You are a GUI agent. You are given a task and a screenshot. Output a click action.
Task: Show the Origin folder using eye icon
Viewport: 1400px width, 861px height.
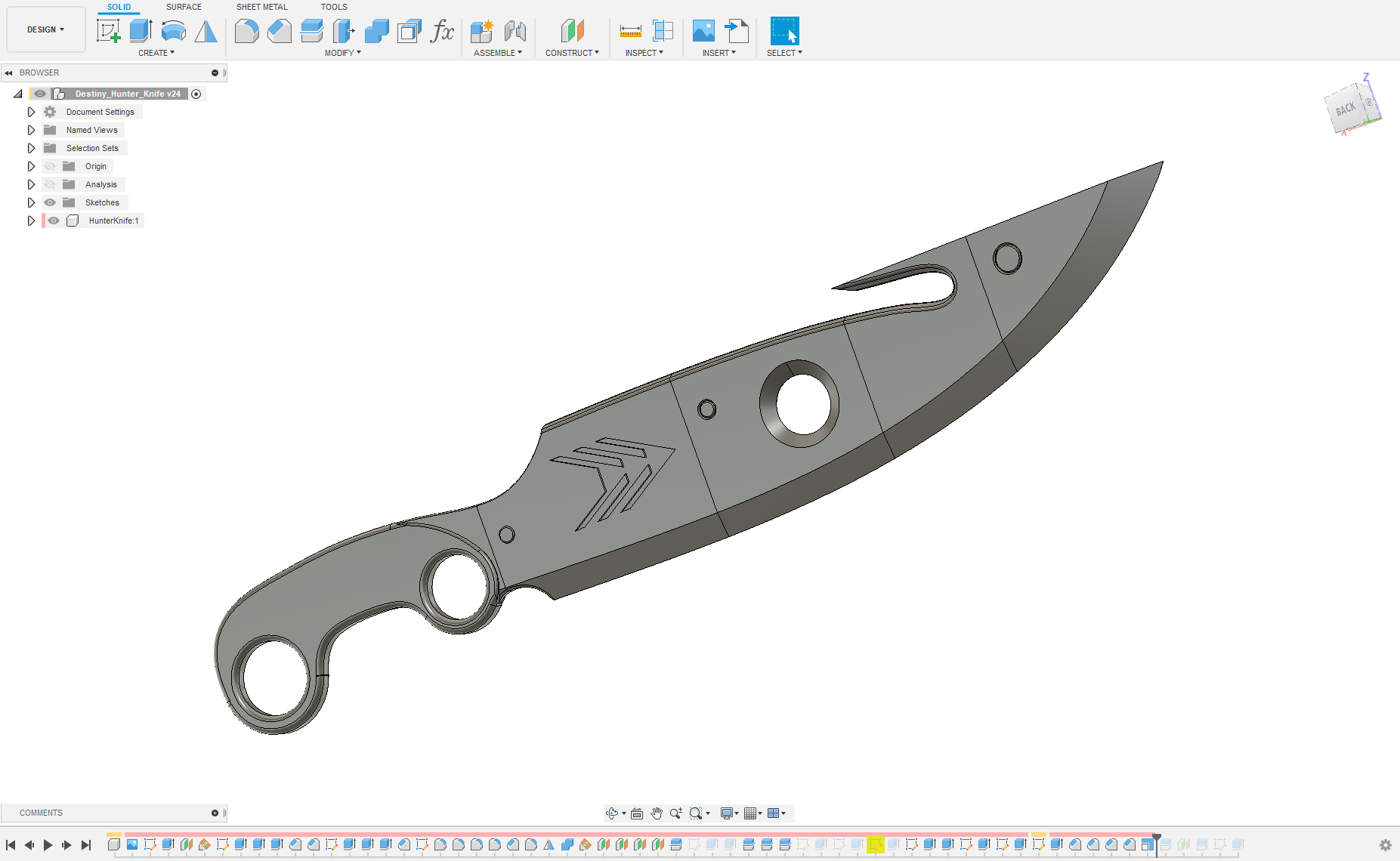pyautogui.click(x=50, y=166)
